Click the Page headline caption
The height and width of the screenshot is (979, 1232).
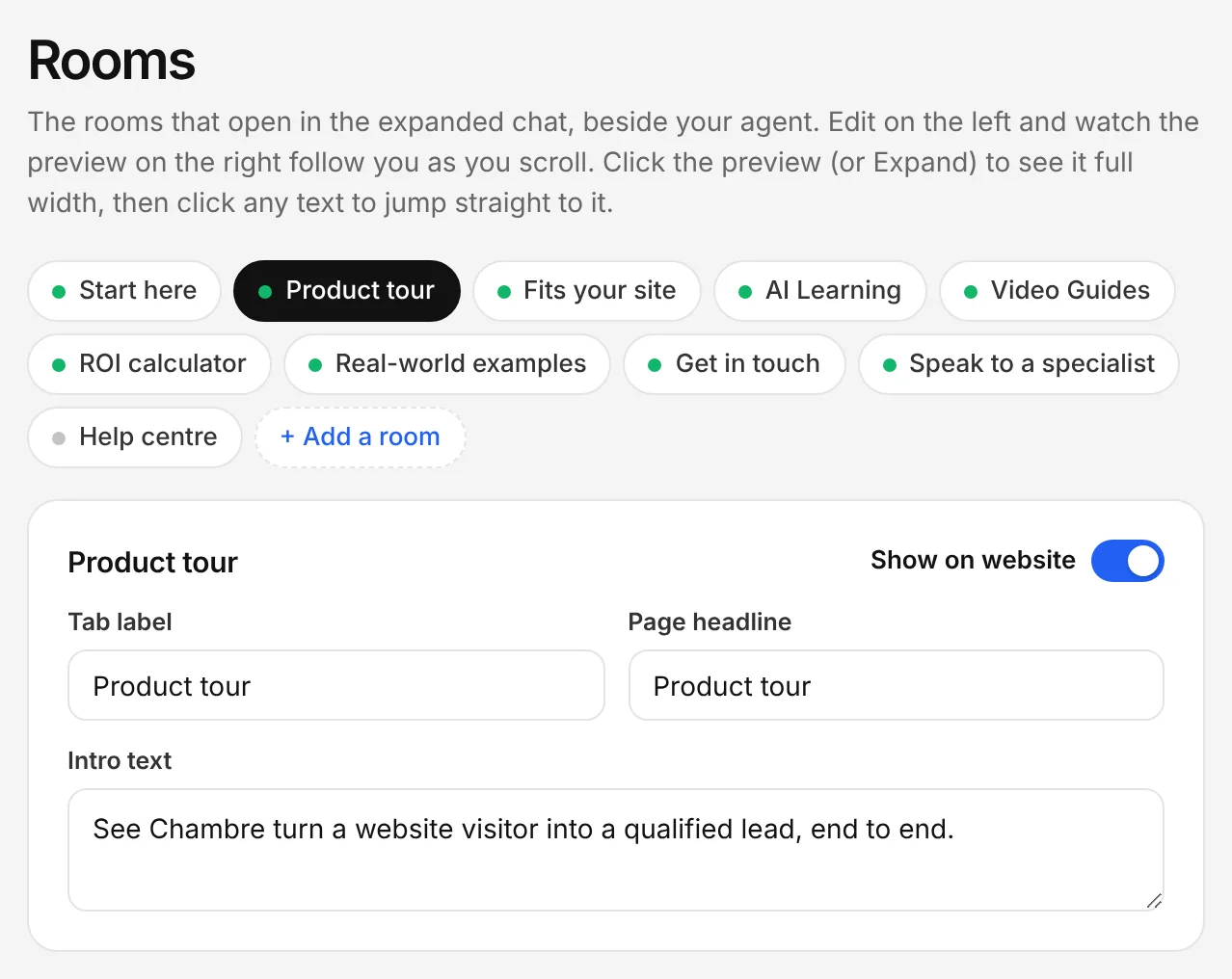click(710, 622)
